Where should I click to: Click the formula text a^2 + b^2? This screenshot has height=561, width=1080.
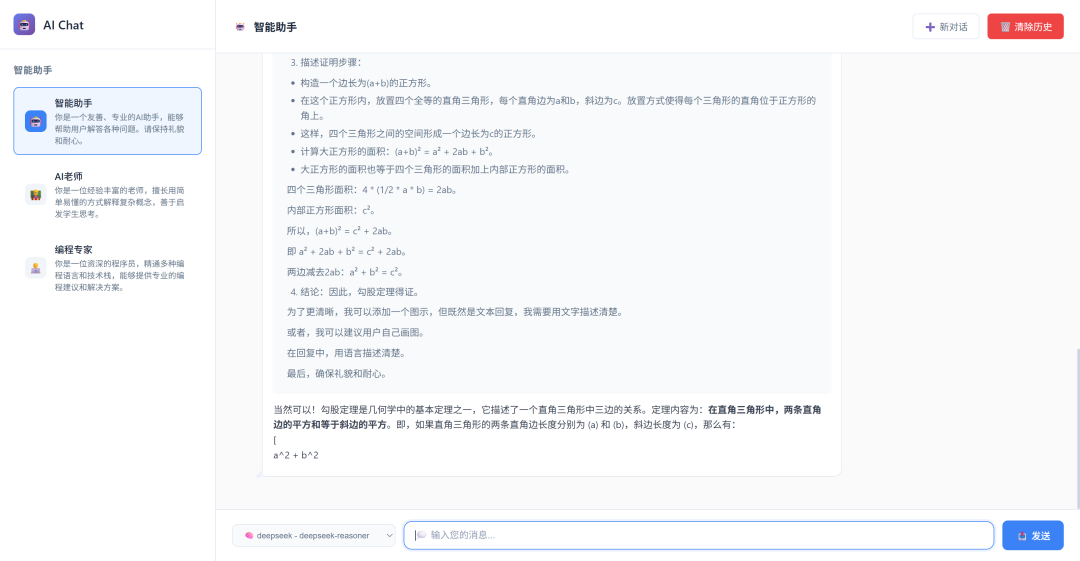pos(295,455)
